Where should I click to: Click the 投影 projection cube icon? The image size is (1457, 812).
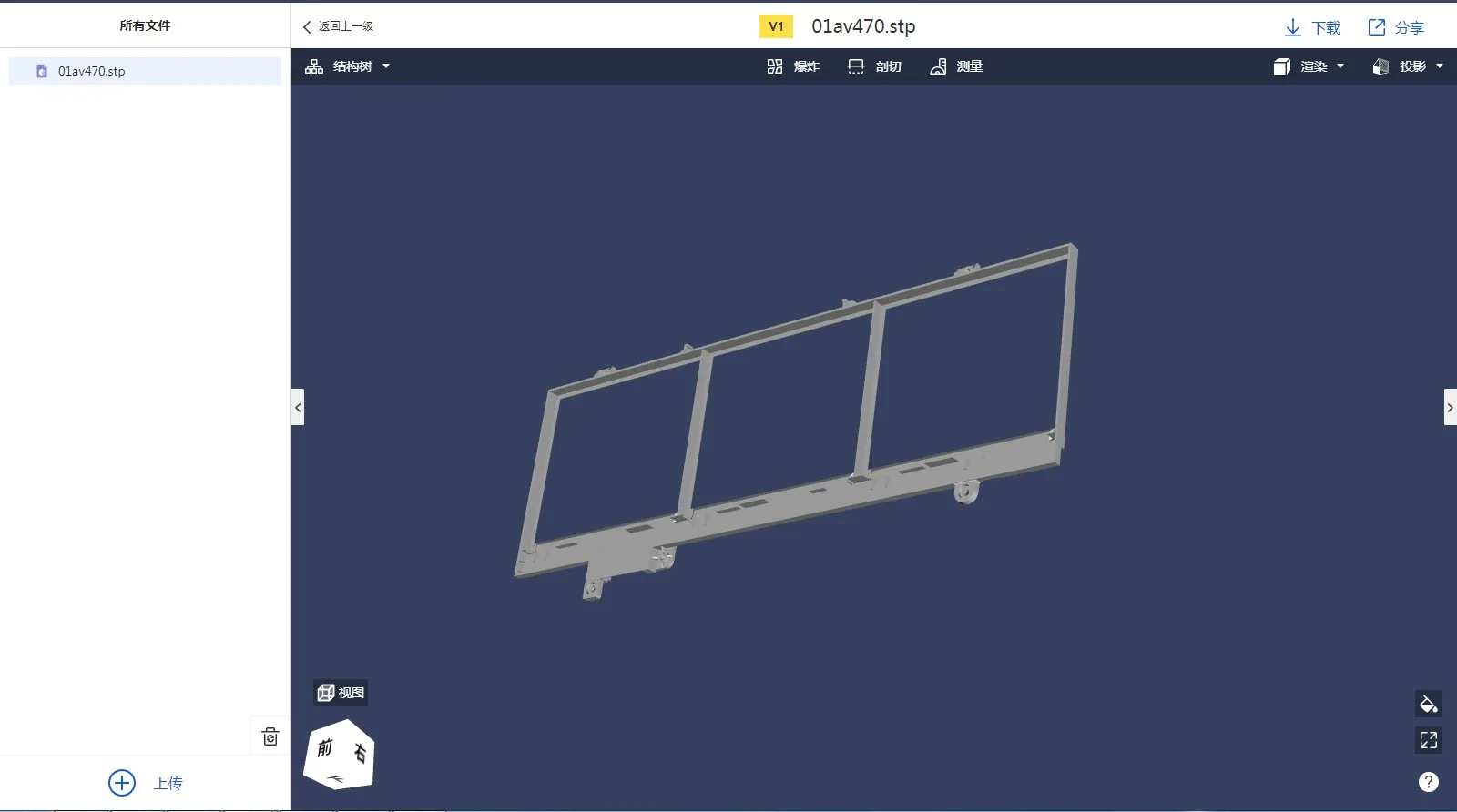pos(1381,66)
